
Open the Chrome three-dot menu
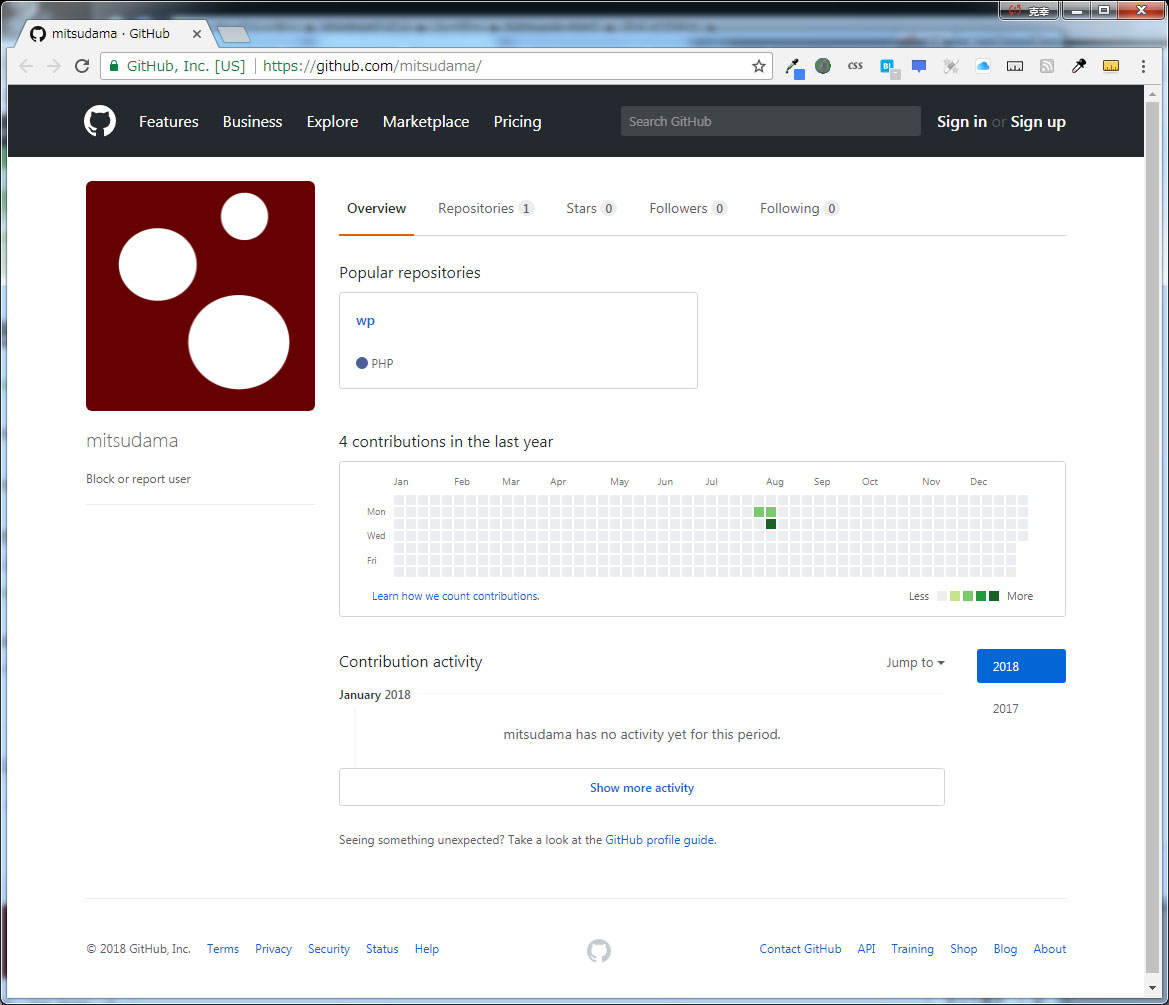click(x=1143, y=66)
